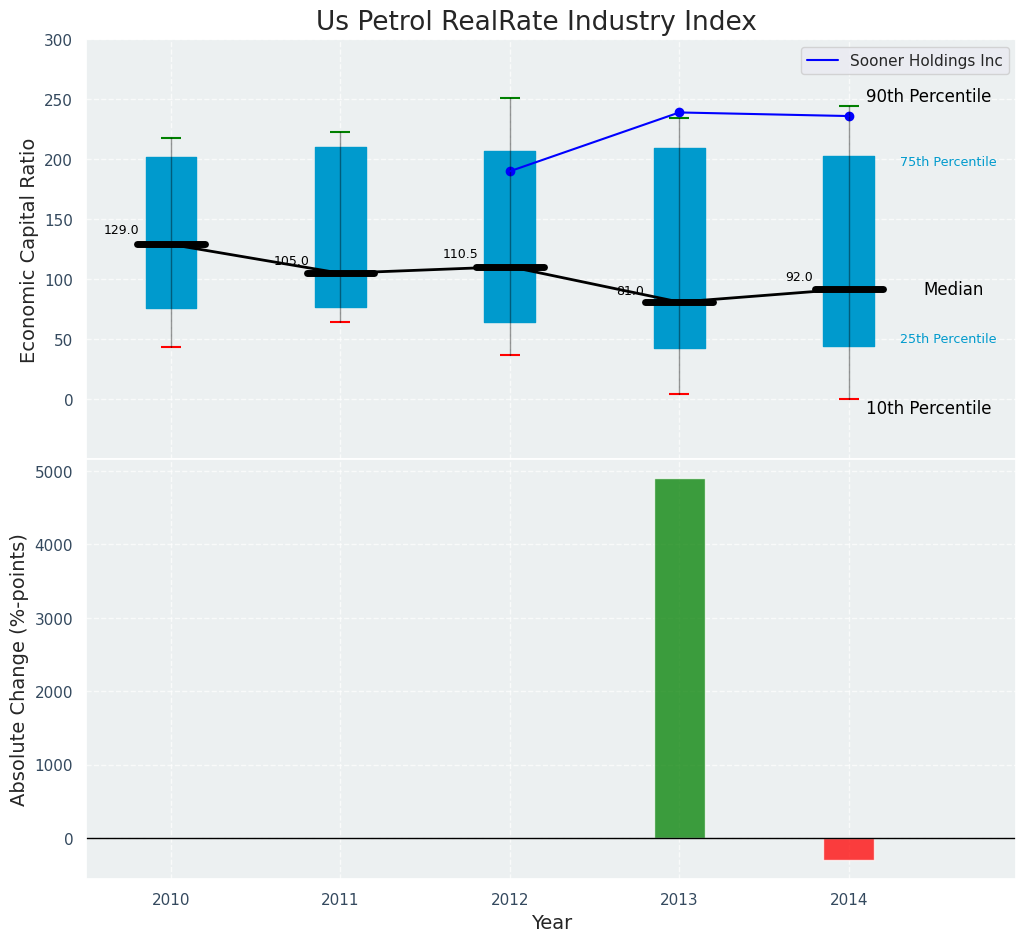Click the green 2013 absolute change bar
The image size is (1026, 942).
[x=679, y=658]
